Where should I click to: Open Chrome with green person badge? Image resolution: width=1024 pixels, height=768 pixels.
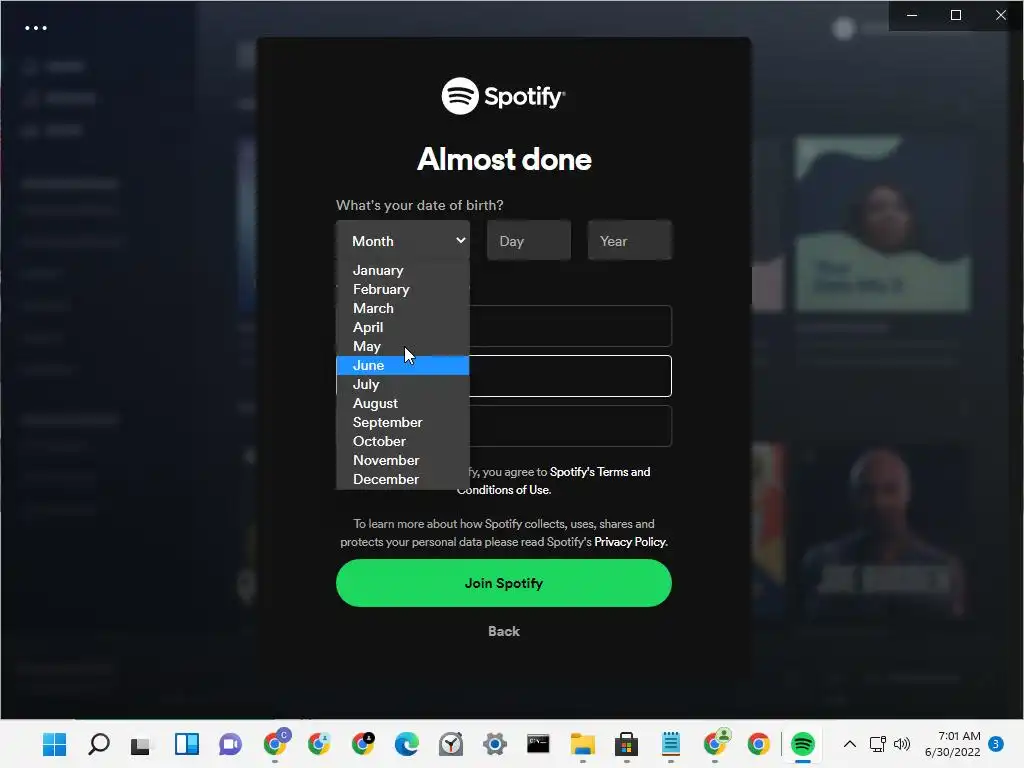coord(716,743)
